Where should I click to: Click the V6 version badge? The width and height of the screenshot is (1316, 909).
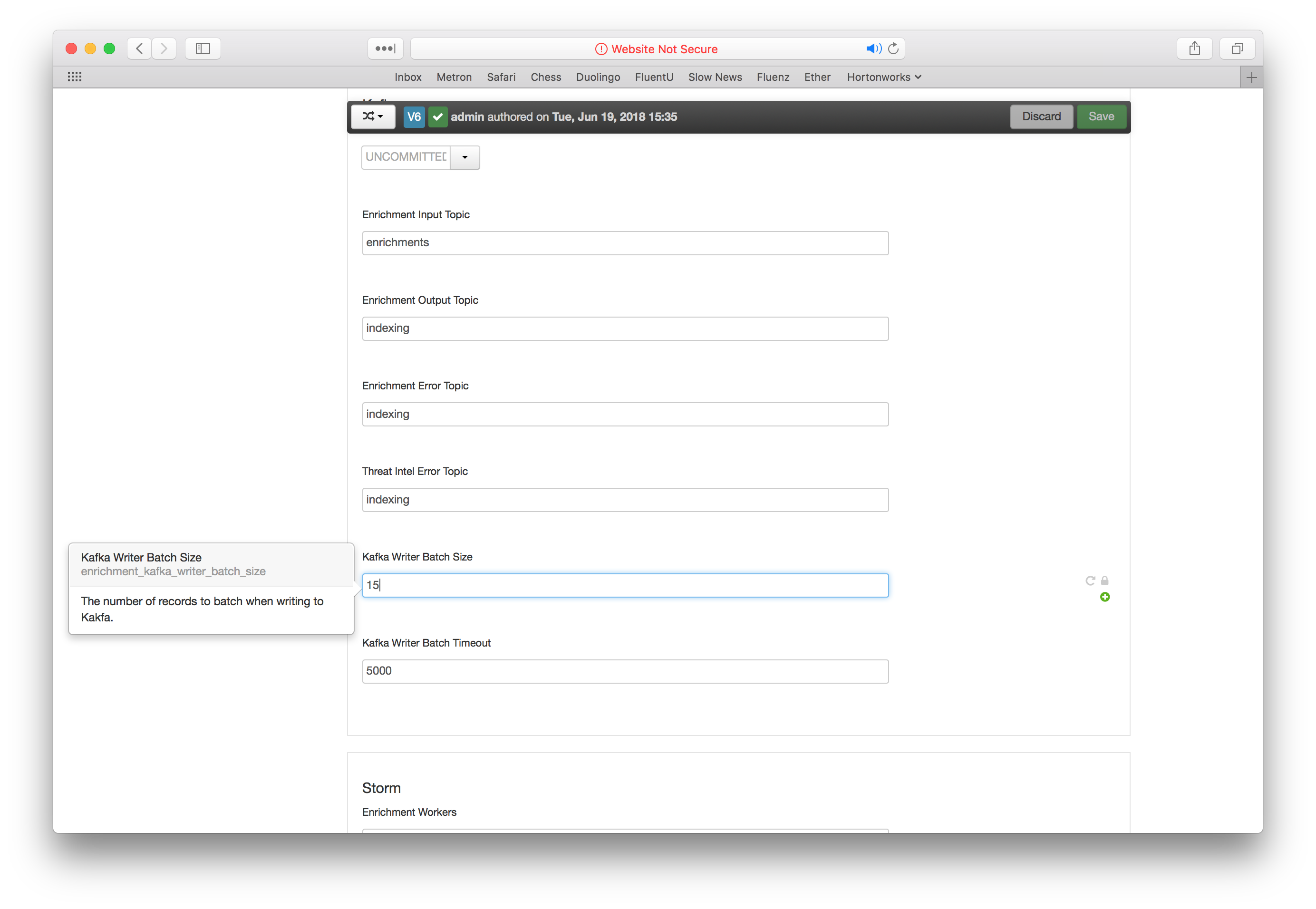coord(414,117)
